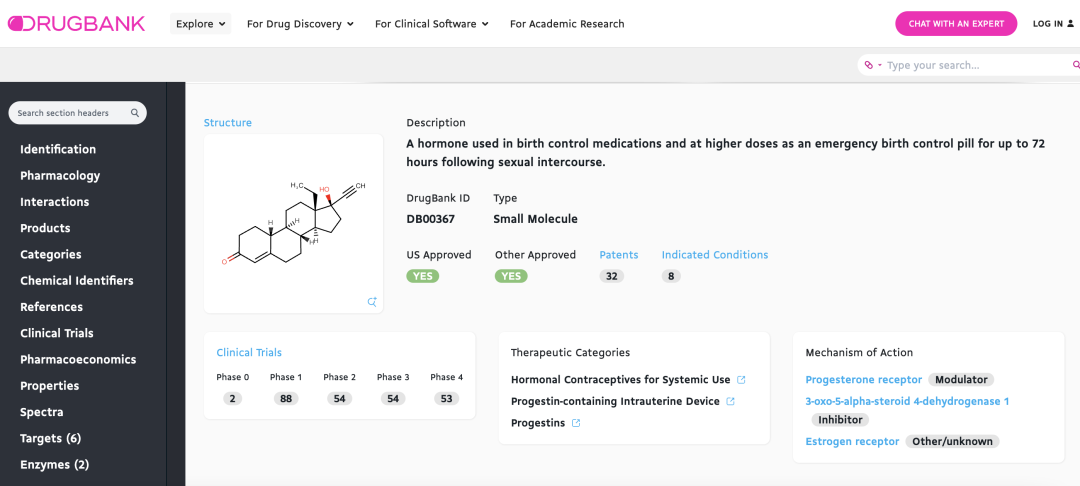Open the search type pill dropdown
The image size is (1080, 486).
[x=873, y=65]
